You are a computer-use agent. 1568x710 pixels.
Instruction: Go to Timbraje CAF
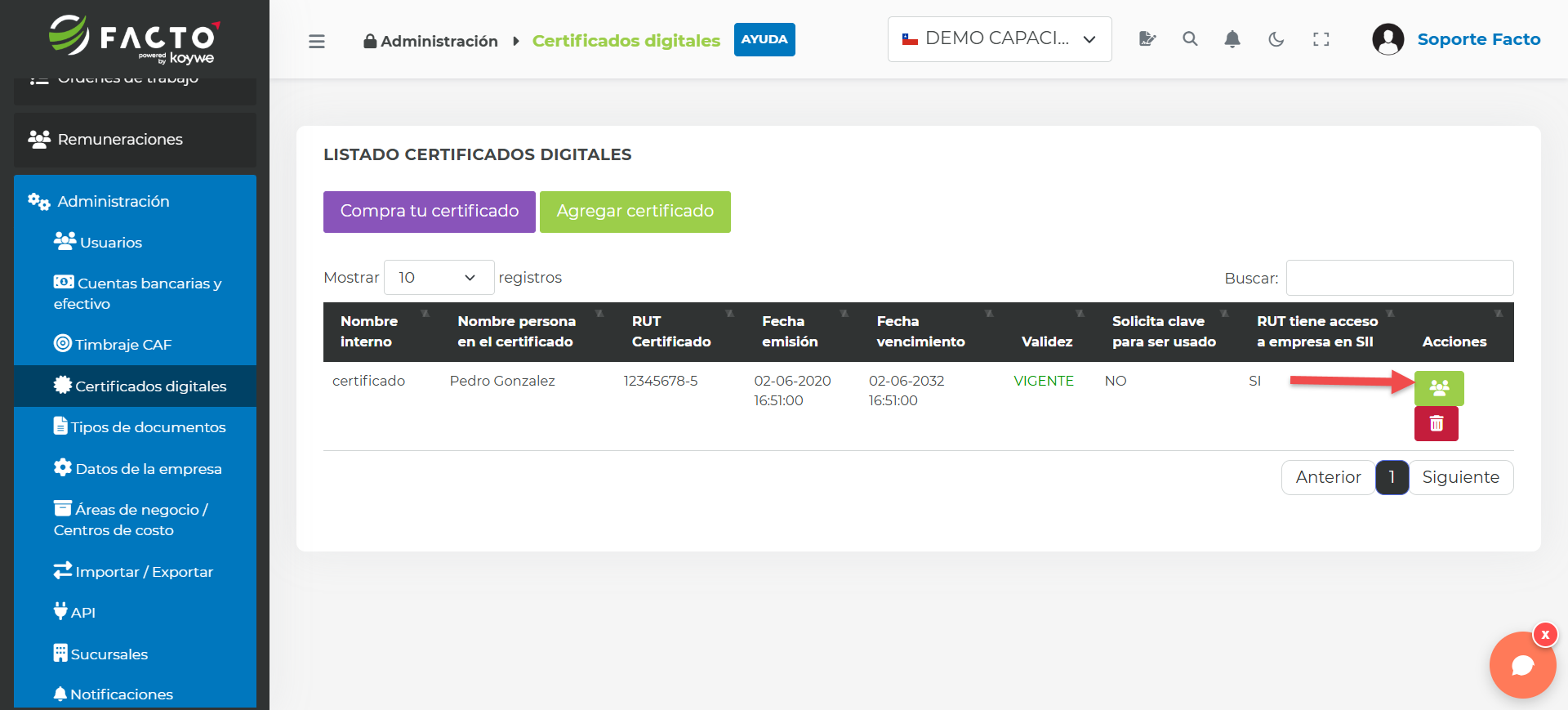tap(135, 345)
